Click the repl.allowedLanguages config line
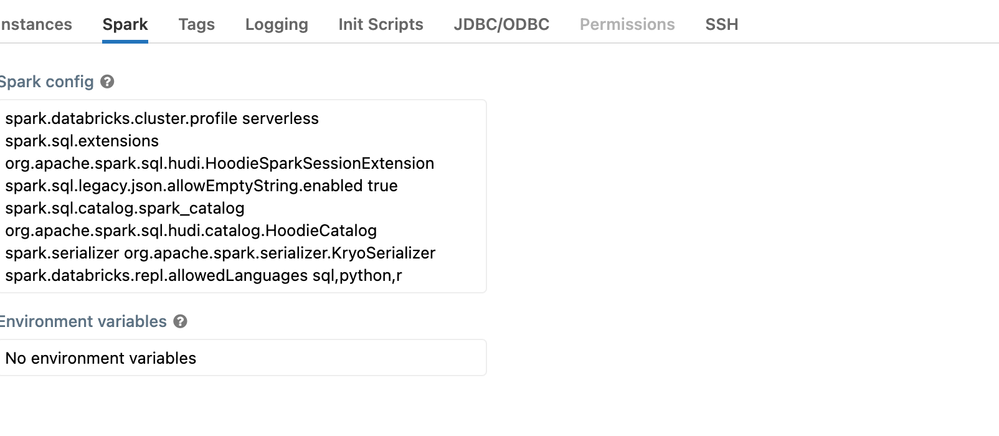999x436 pixels. (x=203, y=275)
